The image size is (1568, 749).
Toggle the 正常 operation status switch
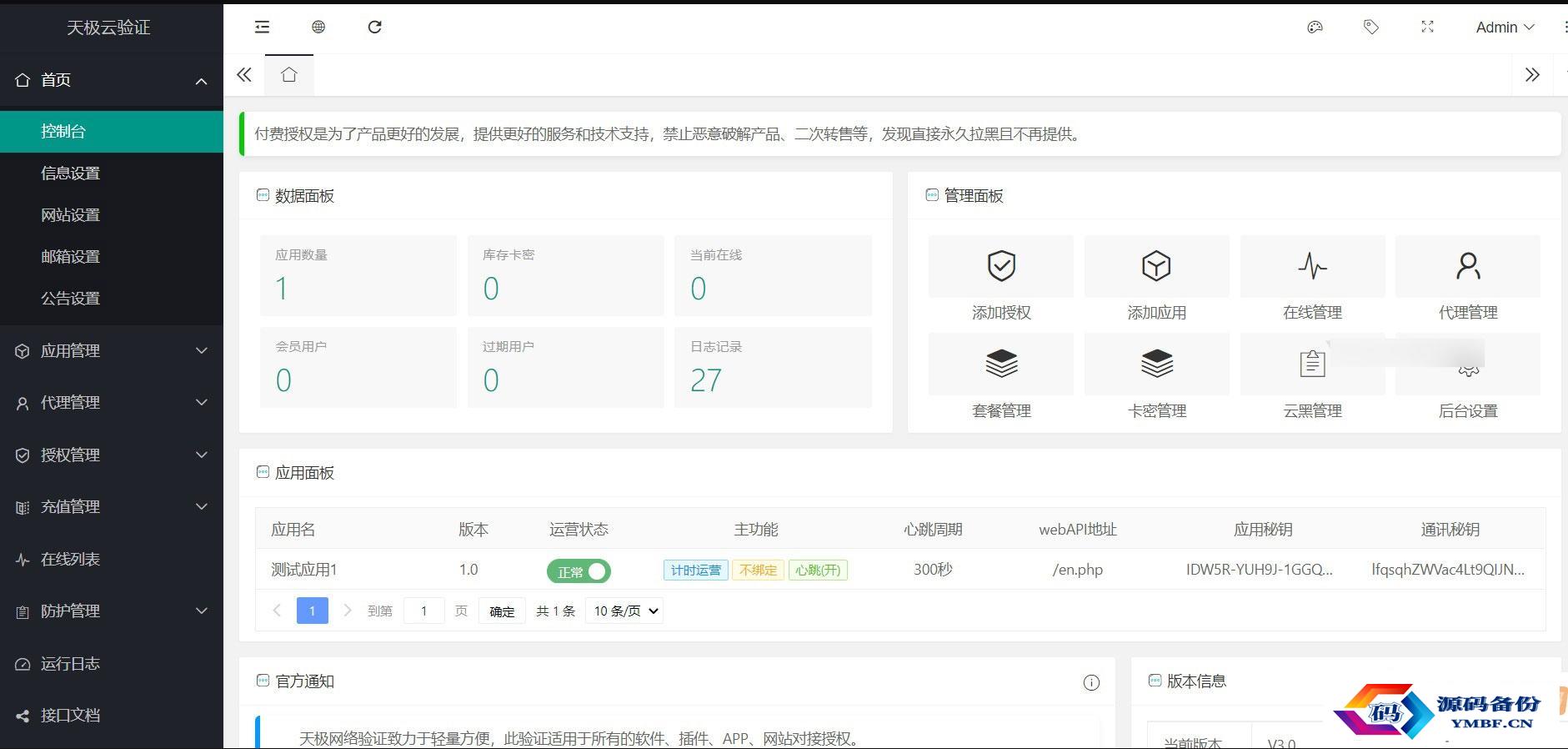tap(579, 571)
